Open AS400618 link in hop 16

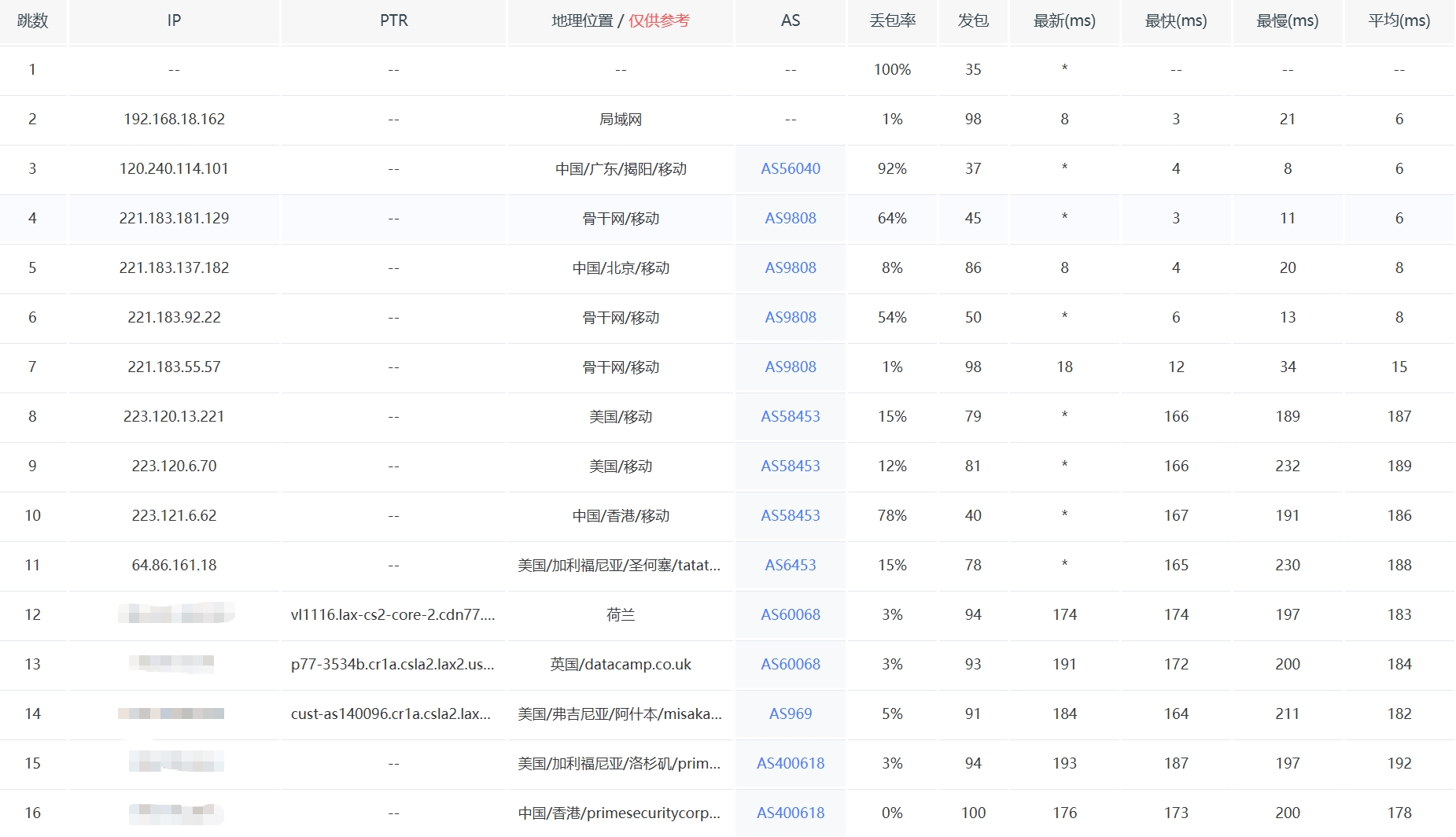tap(790, 813)
